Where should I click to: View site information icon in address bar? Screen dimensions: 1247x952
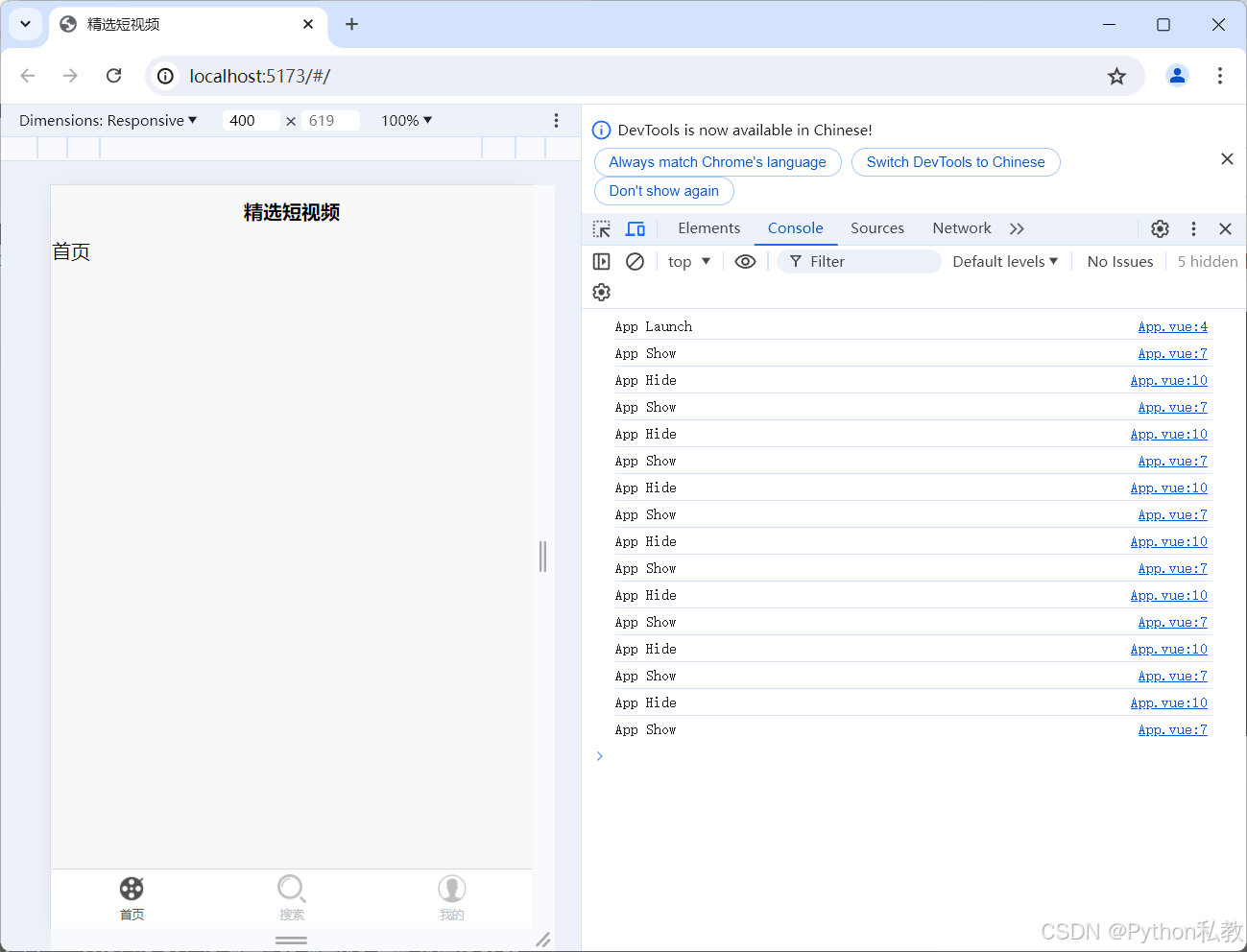(166, 76)
